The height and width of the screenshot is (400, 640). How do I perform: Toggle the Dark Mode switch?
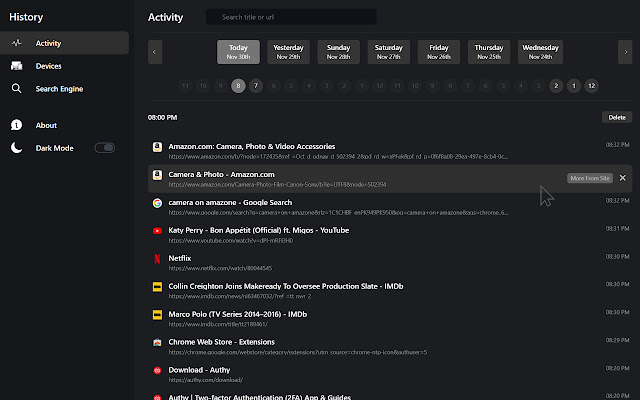[x=104, y=148]
